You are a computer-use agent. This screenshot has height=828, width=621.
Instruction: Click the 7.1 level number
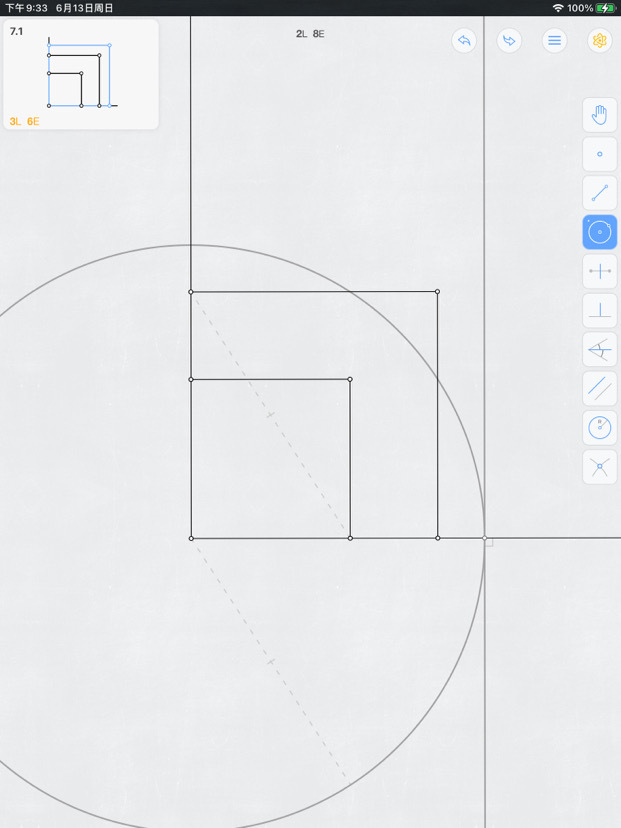pos(16,31)
